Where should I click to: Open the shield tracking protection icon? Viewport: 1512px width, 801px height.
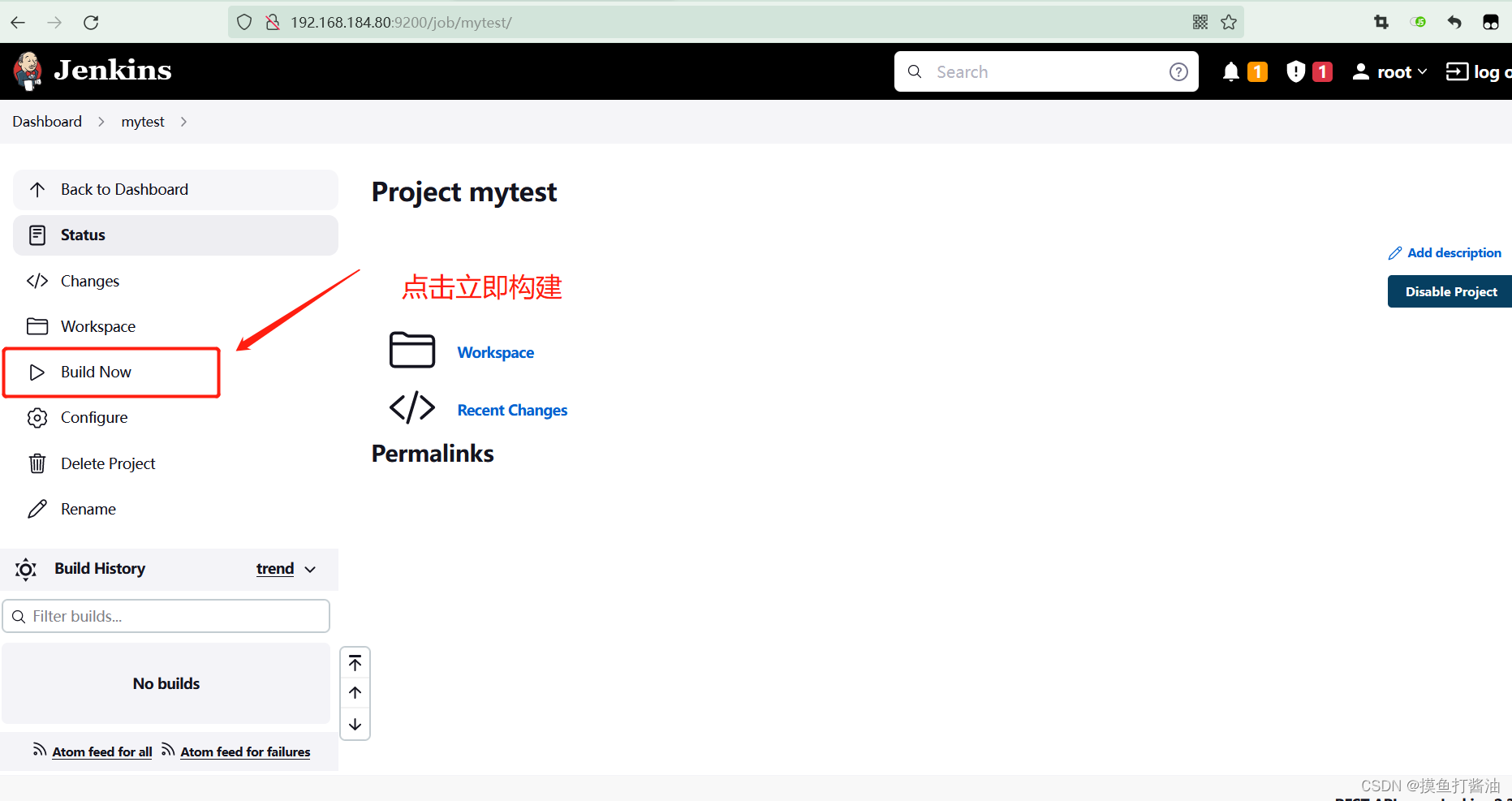[x=244, y=23]
